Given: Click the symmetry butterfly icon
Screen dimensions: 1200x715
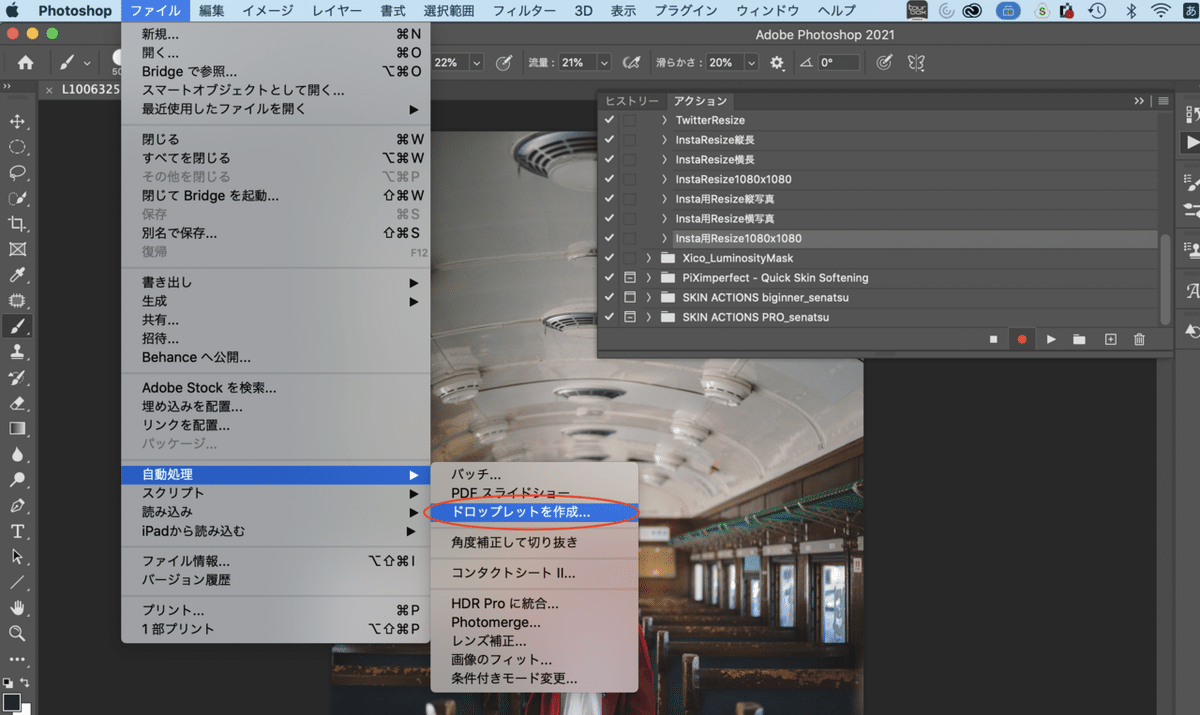Looking at the screenshot, I should pos(915,62).
